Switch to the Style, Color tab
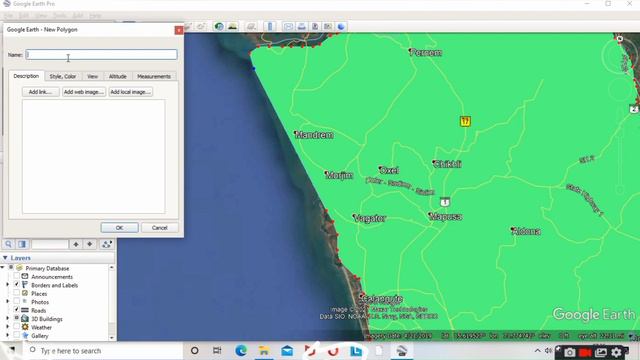 [x=63, y=76]
